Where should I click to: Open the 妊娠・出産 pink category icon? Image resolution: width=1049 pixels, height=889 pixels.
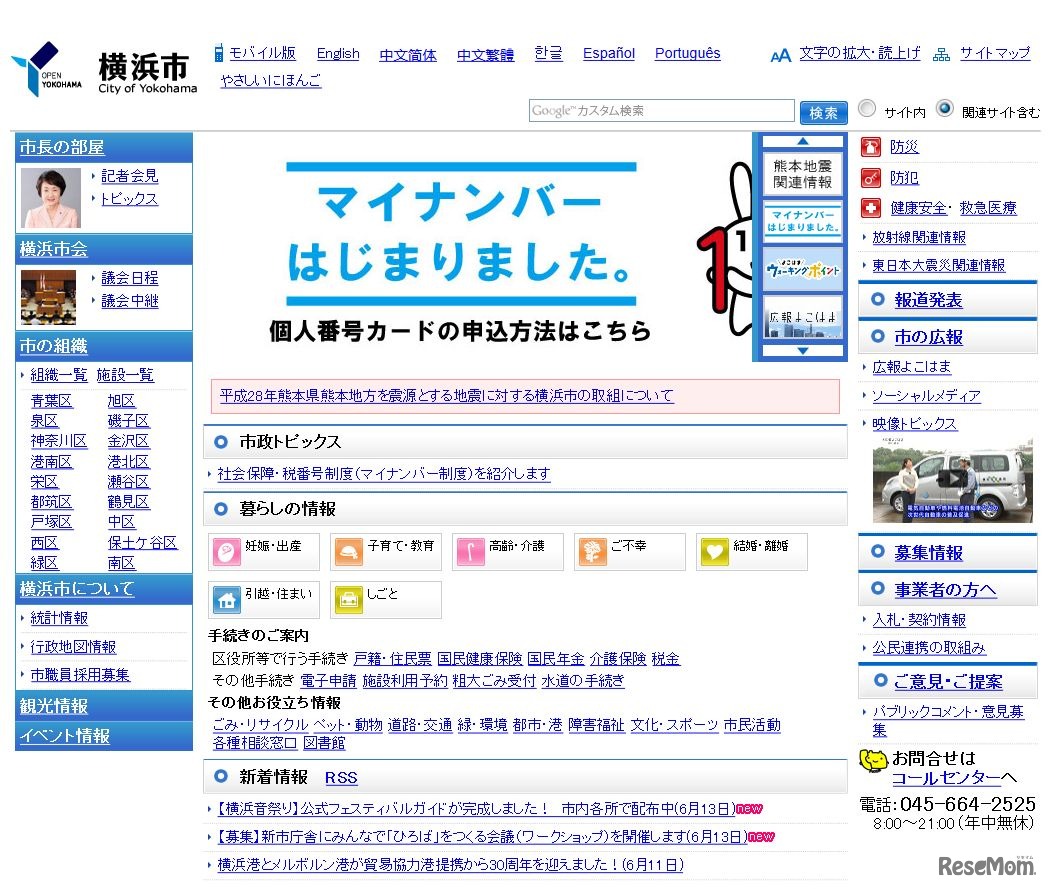coord(227,552)
